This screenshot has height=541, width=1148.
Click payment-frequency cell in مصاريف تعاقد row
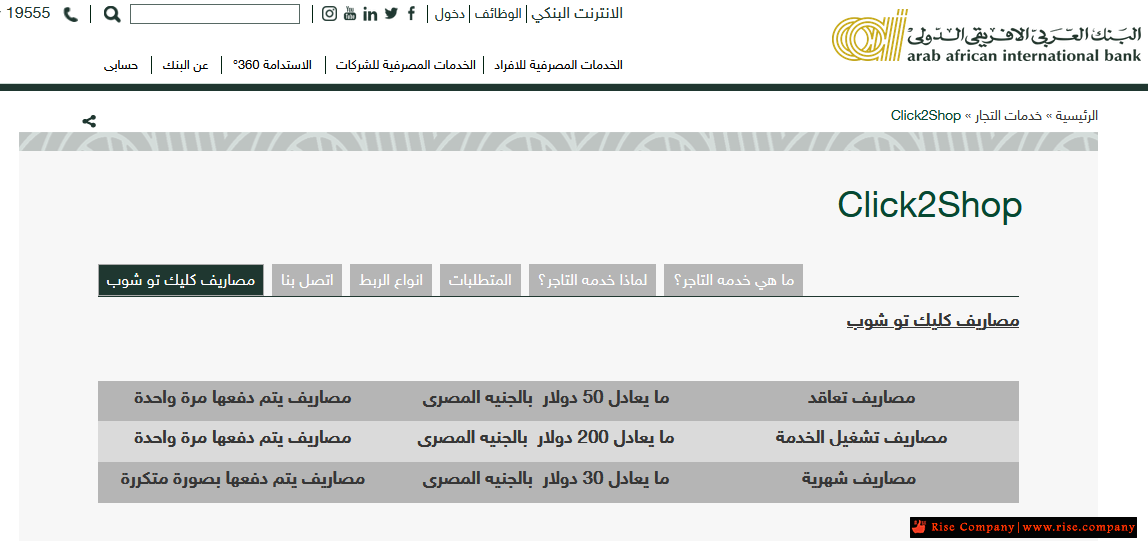pyautogui.click(x=242, y=399)
